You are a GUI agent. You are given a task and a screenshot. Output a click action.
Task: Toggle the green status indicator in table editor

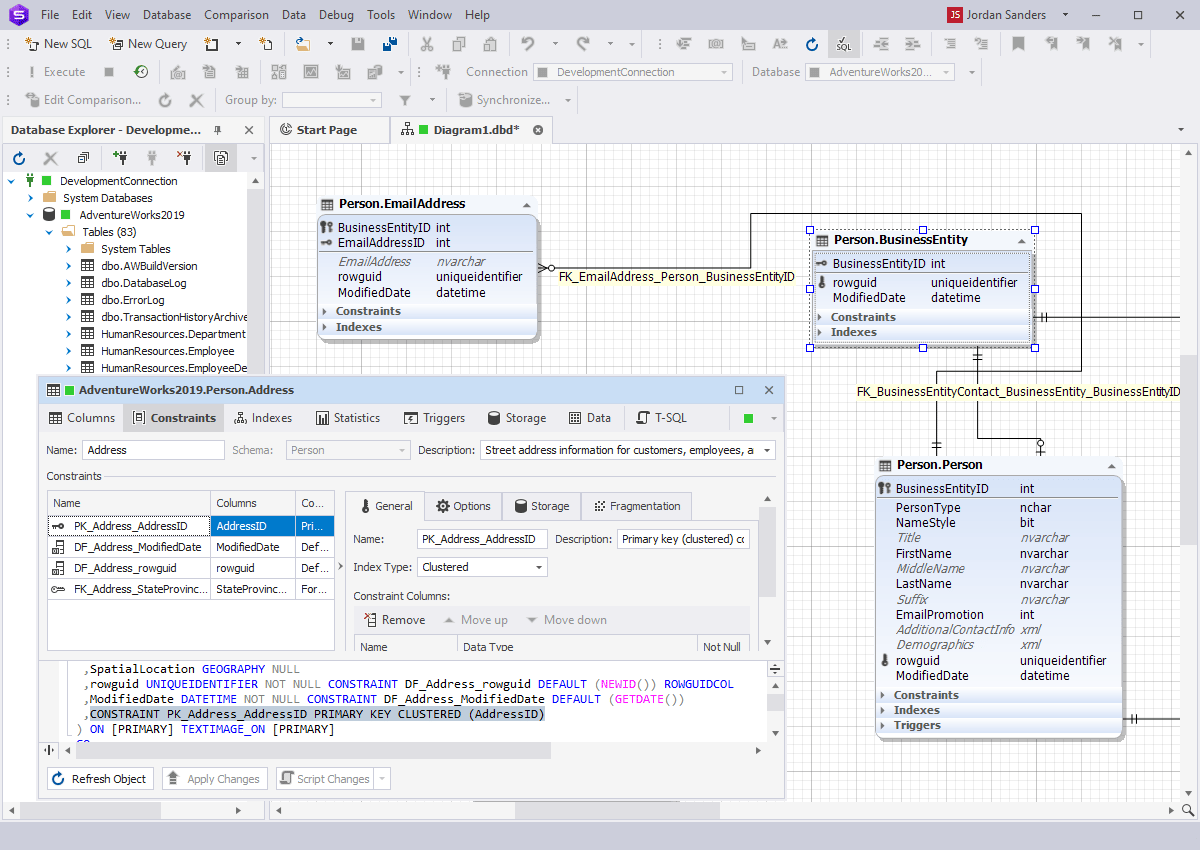[749, 418]
